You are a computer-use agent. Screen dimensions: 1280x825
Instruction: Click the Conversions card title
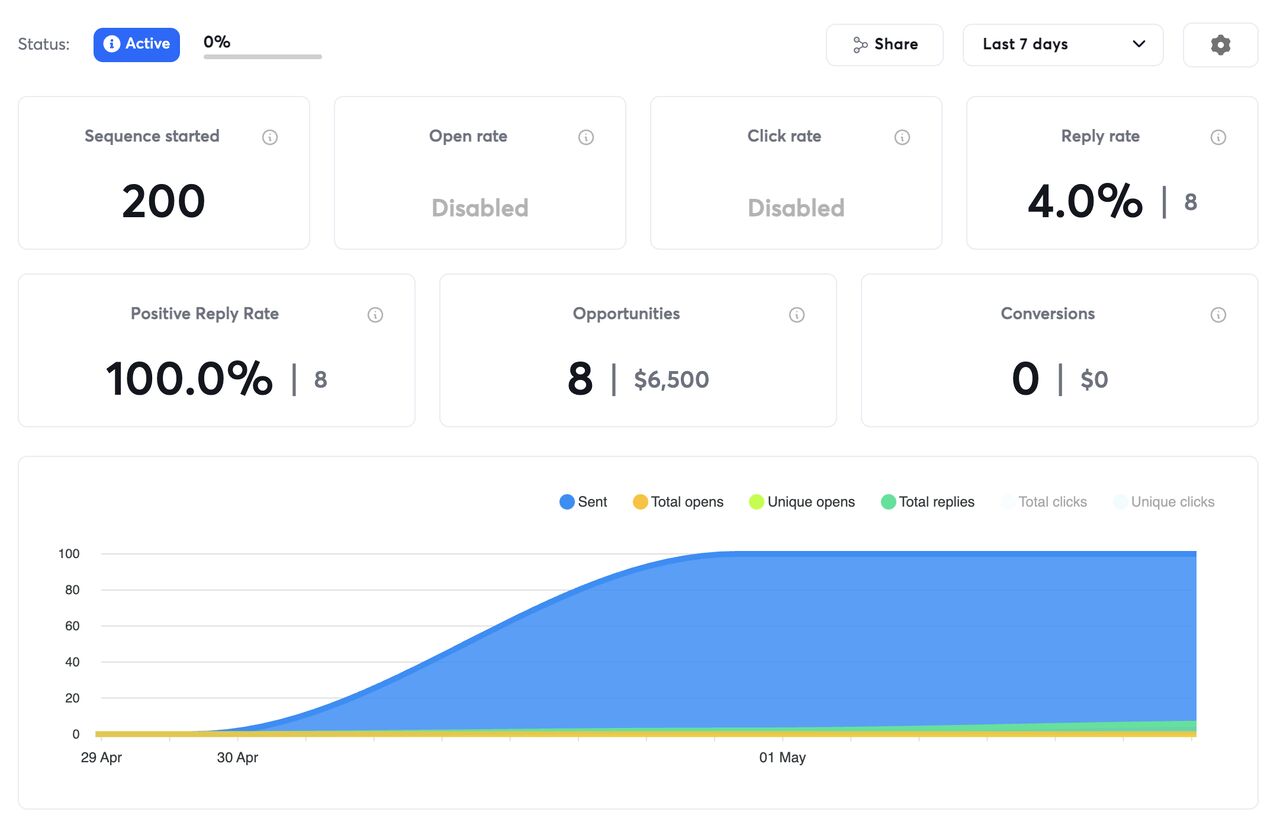pos(1048,314)
